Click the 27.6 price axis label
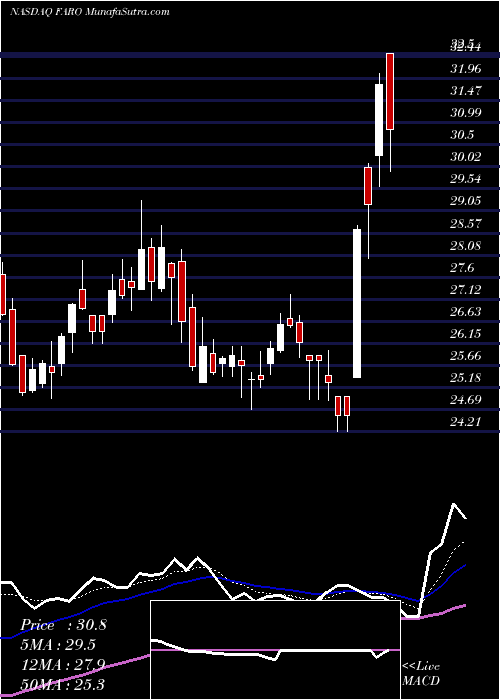Screen dimensions: 500x700 462,268
